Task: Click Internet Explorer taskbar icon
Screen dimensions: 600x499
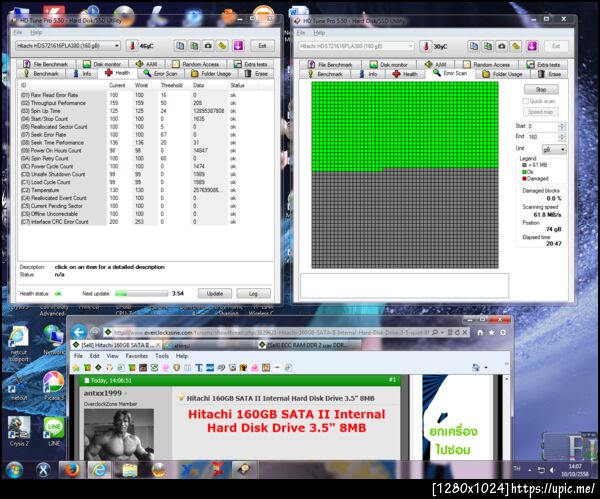Action: click(x=99, y=470)
